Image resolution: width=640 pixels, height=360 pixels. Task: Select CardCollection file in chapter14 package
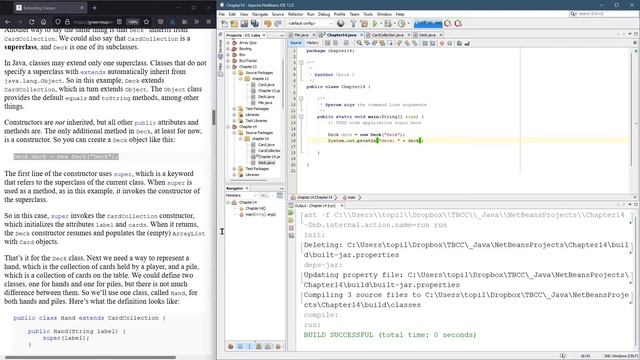click(269, 151)
